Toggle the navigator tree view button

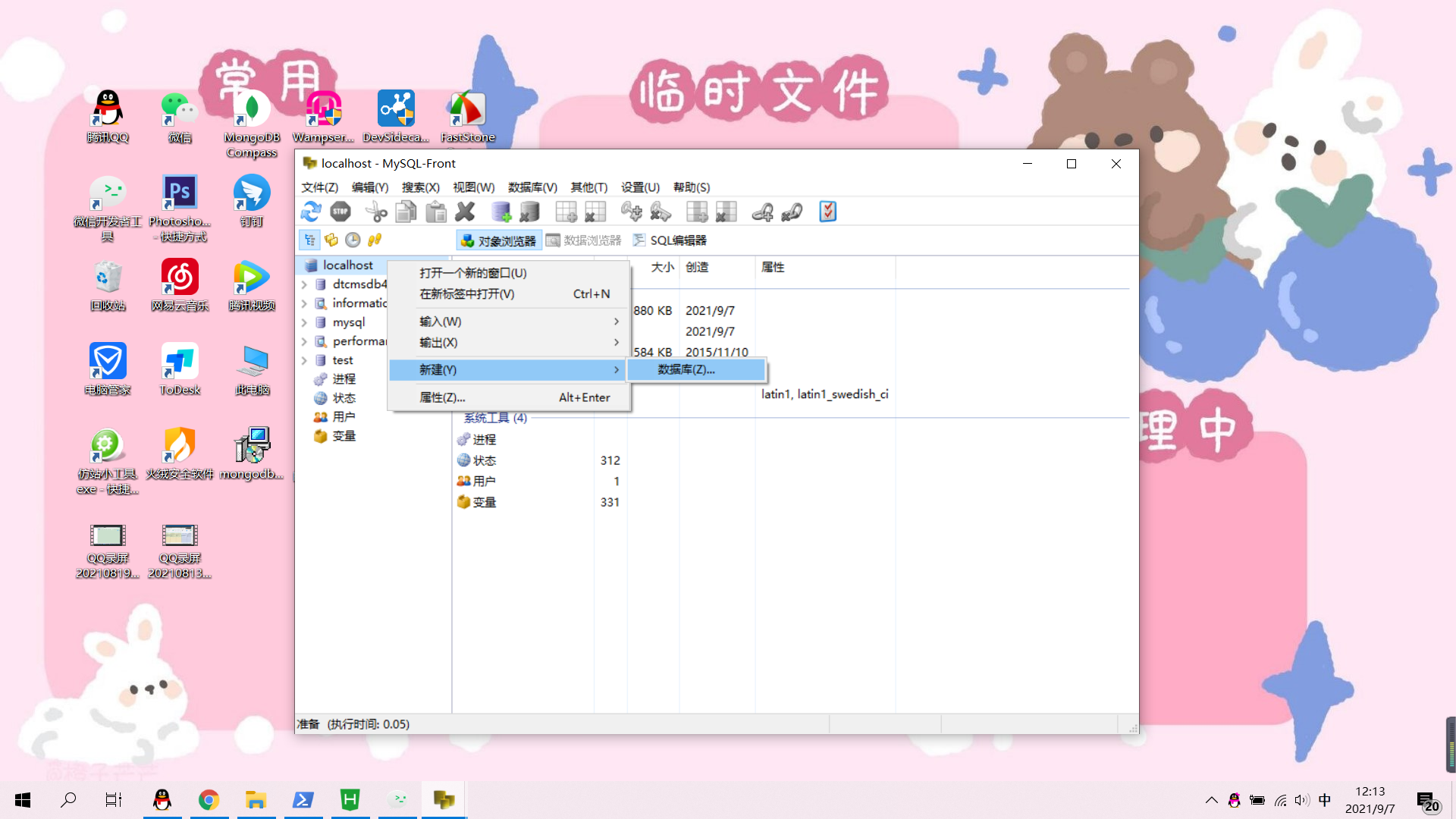pyautogui.click(x=310, y=240)
